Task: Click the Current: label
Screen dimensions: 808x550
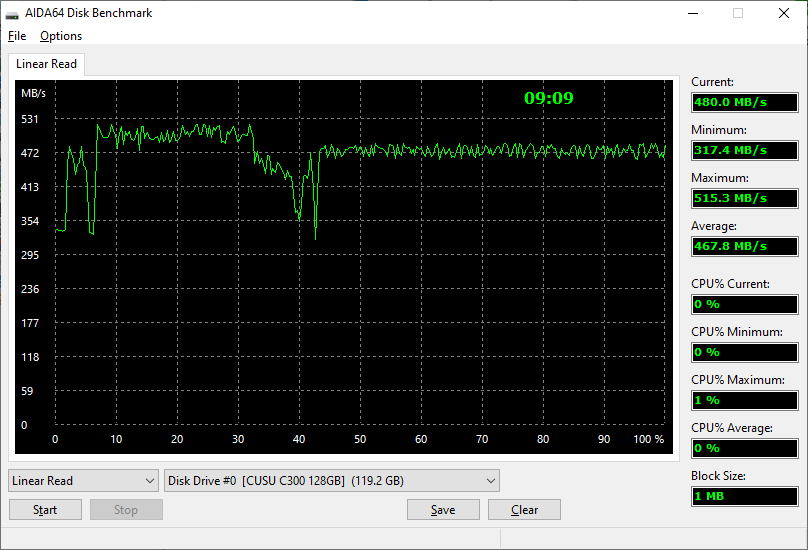Action: (712, 82)
